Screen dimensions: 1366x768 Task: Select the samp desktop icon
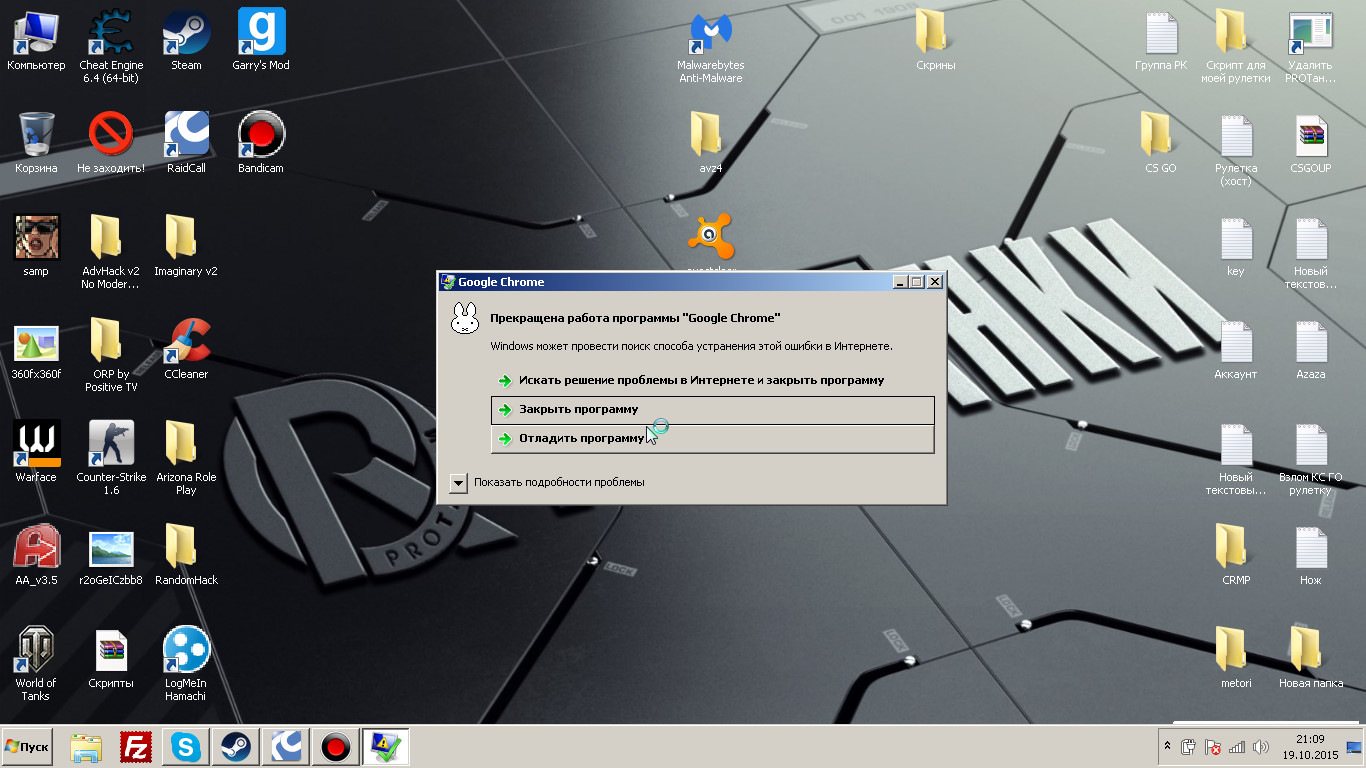[x=36, y=246]
